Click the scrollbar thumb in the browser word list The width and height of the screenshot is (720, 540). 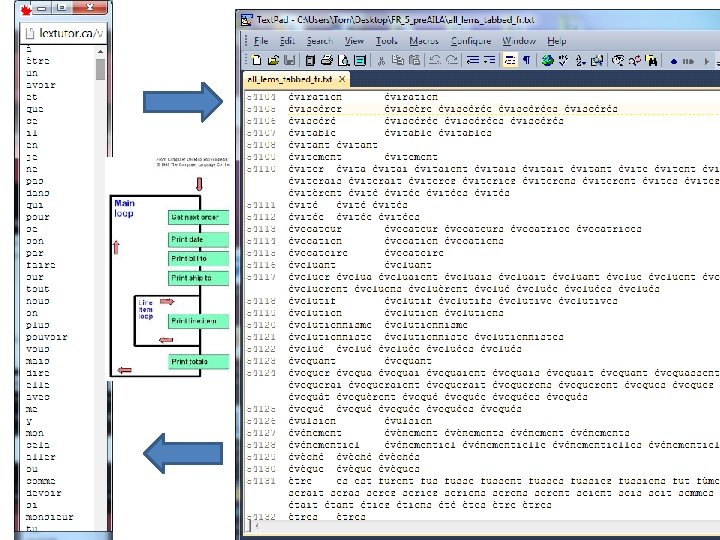point(100,69)
